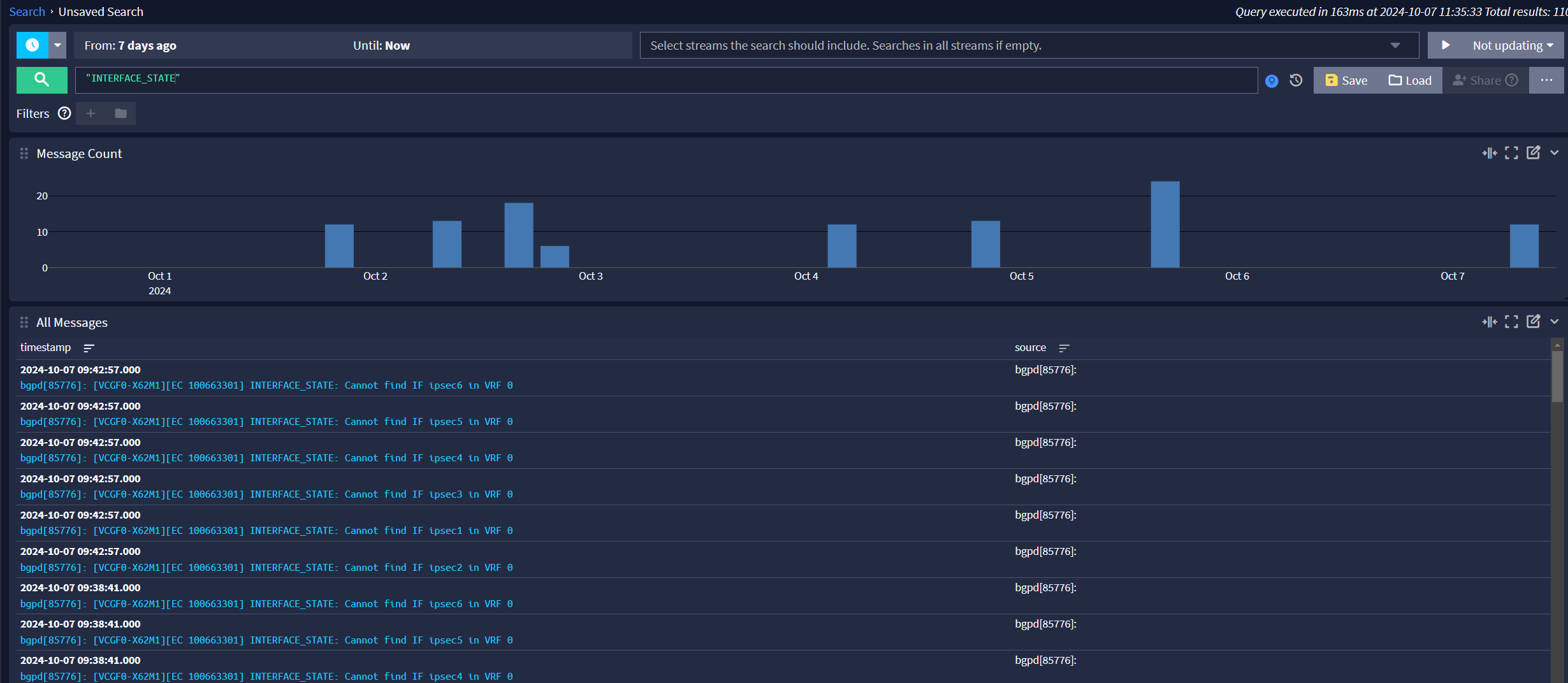Run the search with the green magnifier button
Screen dimensions: 1568x683
click(41, 80)
